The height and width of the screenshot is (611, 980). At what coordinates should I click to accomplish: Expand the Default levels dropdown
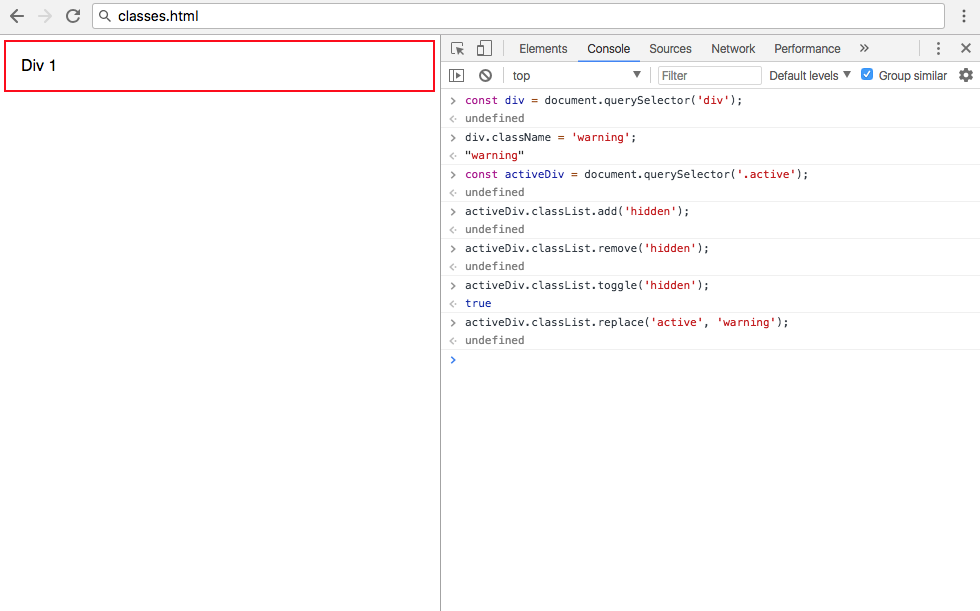810,75
